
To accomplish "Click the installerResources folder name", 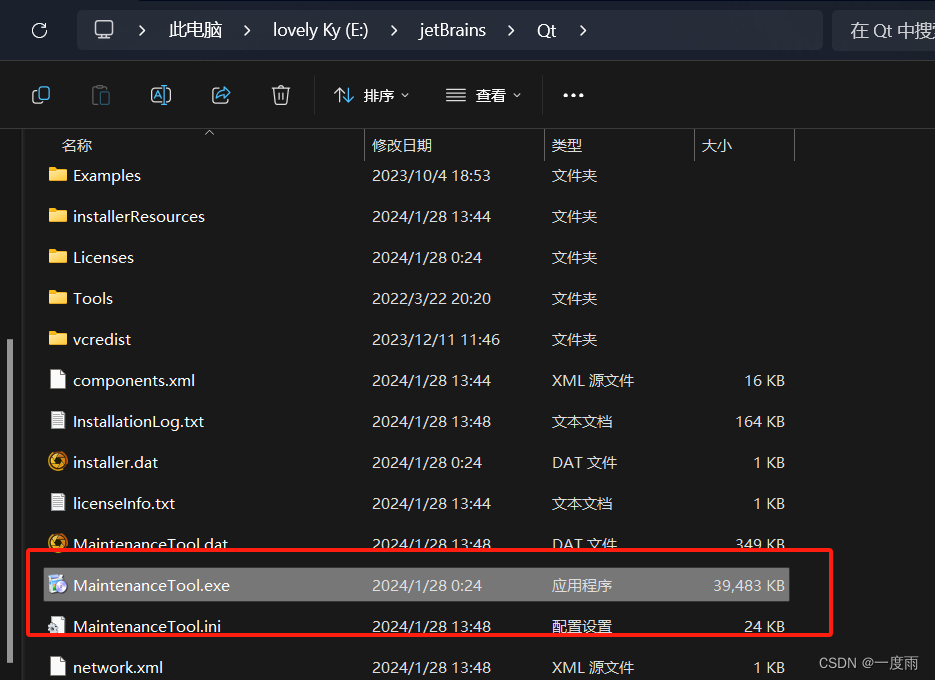I will coord(139,217).
